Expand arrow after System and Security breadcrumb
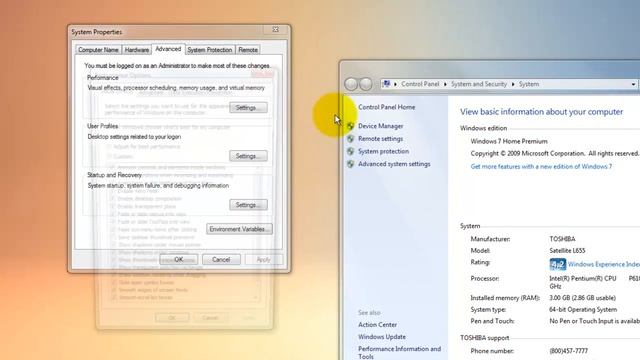The image size is (640, 360). tap(513, 84)
